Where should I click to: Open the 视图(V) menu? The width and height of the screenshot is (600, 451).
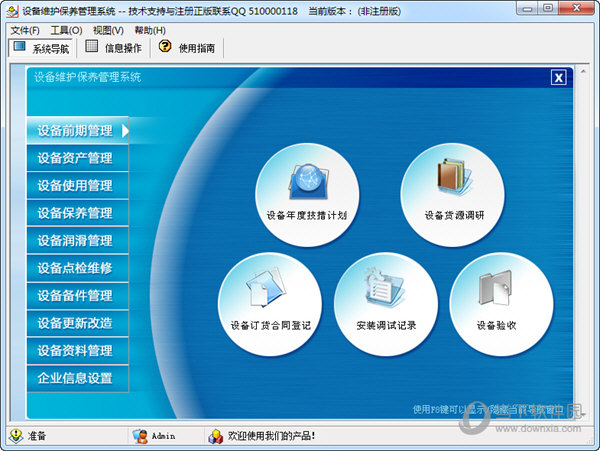coord(108,30)
